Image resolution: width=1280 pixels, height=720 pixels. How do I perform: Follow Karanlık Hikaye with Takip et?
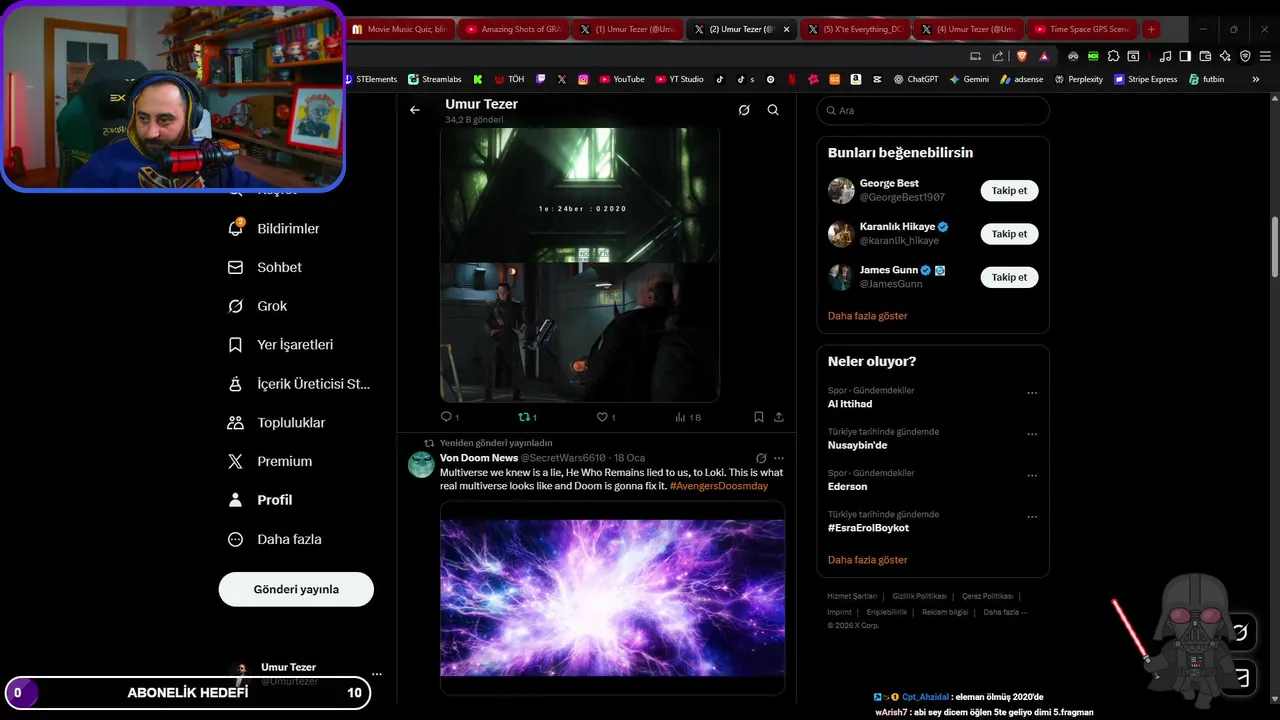point(1009,234)
